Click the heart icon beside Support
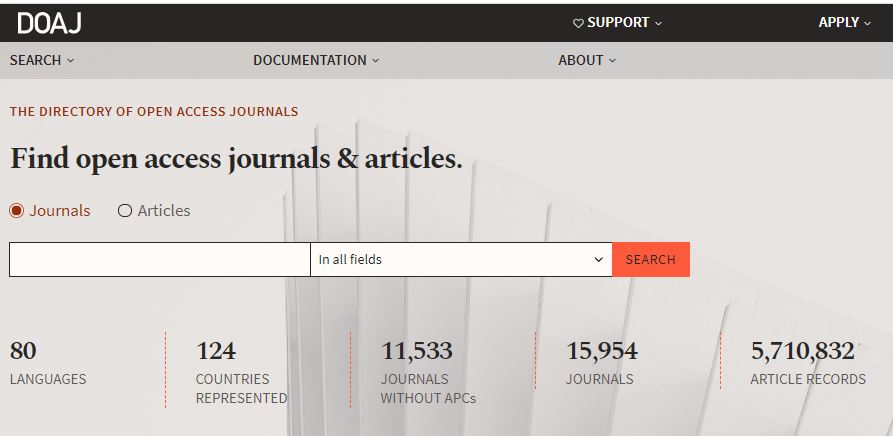The image size is (893, 436). point(578,23)
